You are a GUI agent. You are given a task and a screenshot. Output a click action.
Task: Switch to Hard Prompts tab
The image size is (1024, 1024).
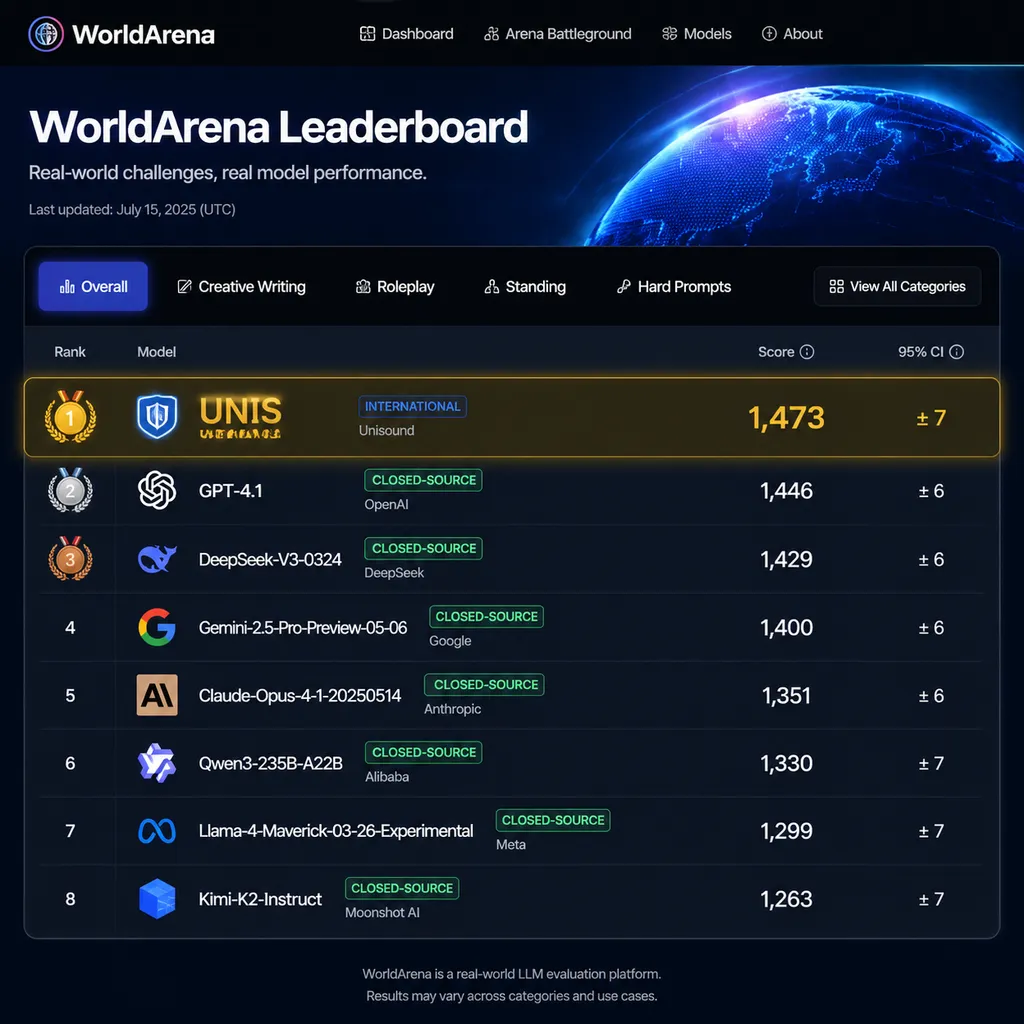point(674,287)
